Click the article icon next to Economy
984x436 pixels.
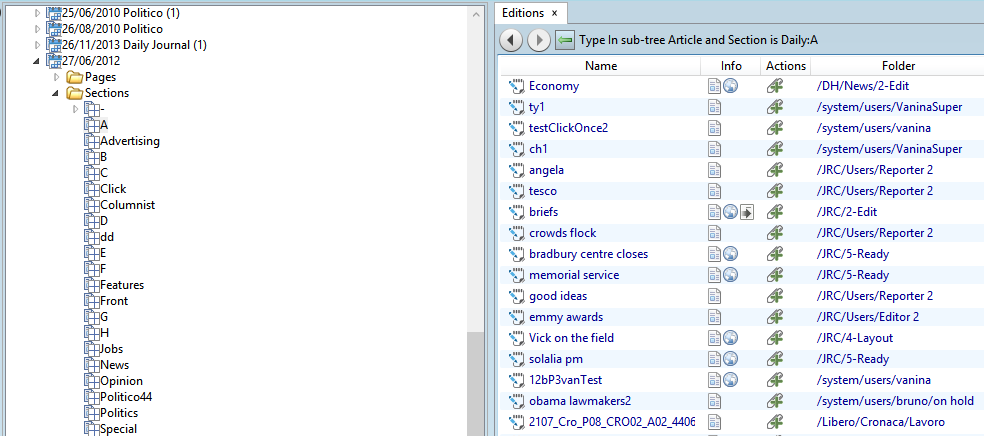516,87
